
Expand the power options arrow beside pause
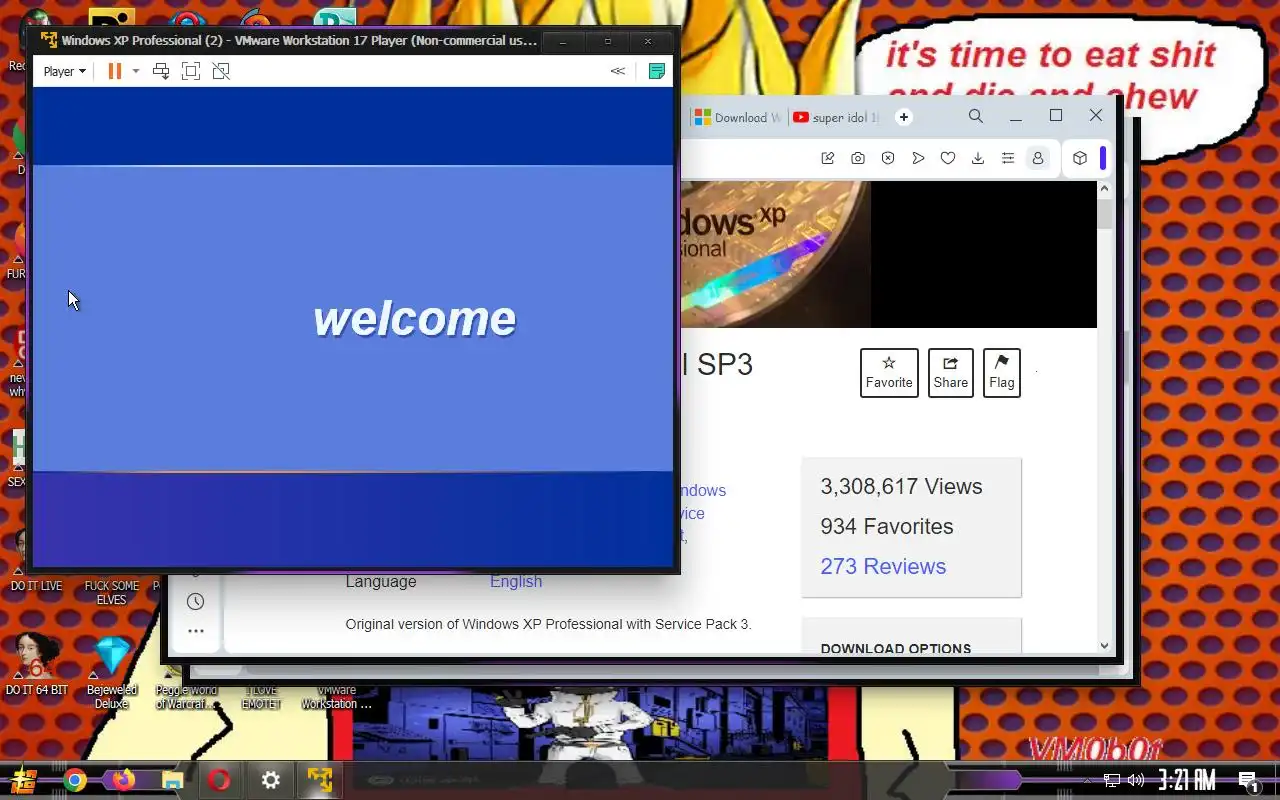(x=136, y=71)
